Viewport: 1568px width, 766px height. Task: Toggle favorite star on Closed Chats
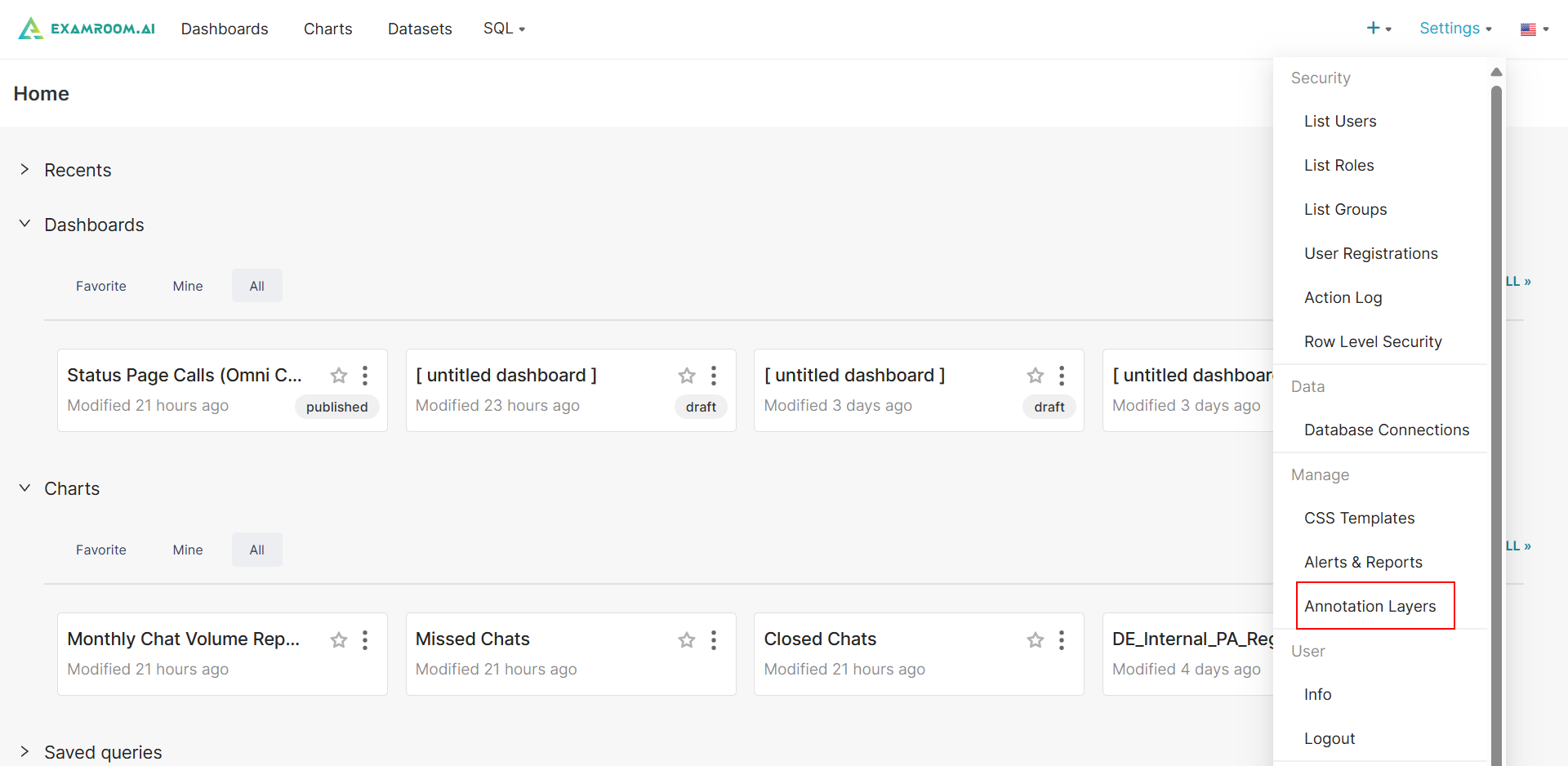click(1036, 640)
